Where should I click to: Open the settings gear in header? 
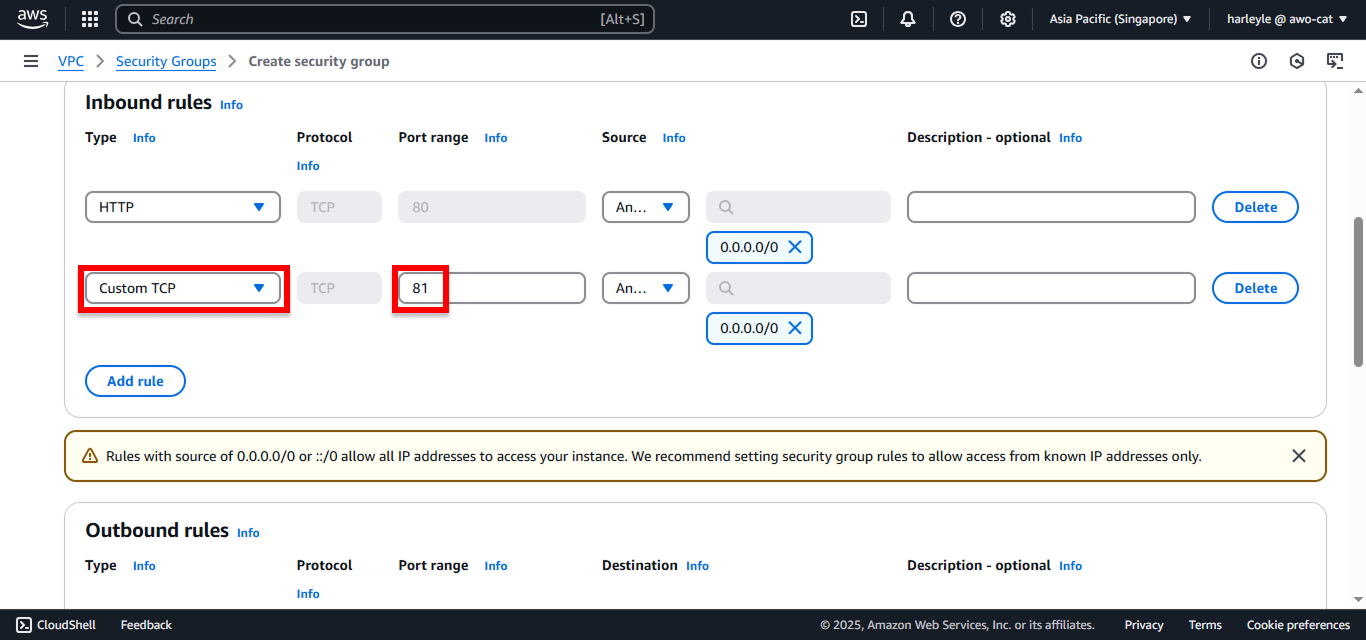[x=1008, y=19]
